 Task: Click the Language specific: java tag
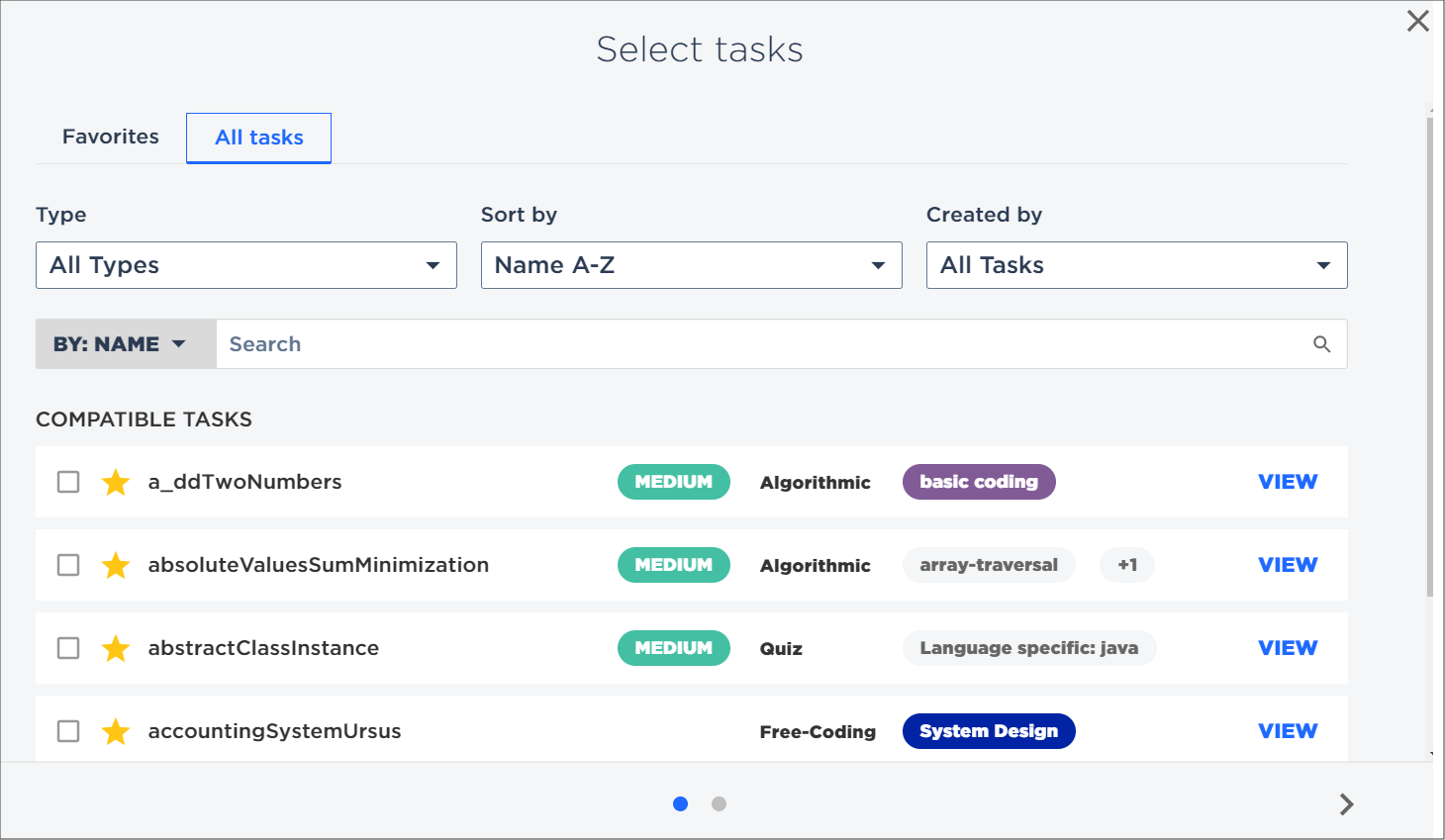point(1029,648)
